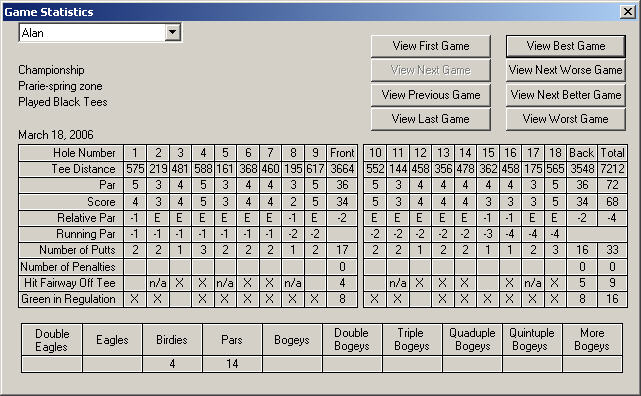Click View Best Game button
641x396 pixels.
[x=566, y=46]
